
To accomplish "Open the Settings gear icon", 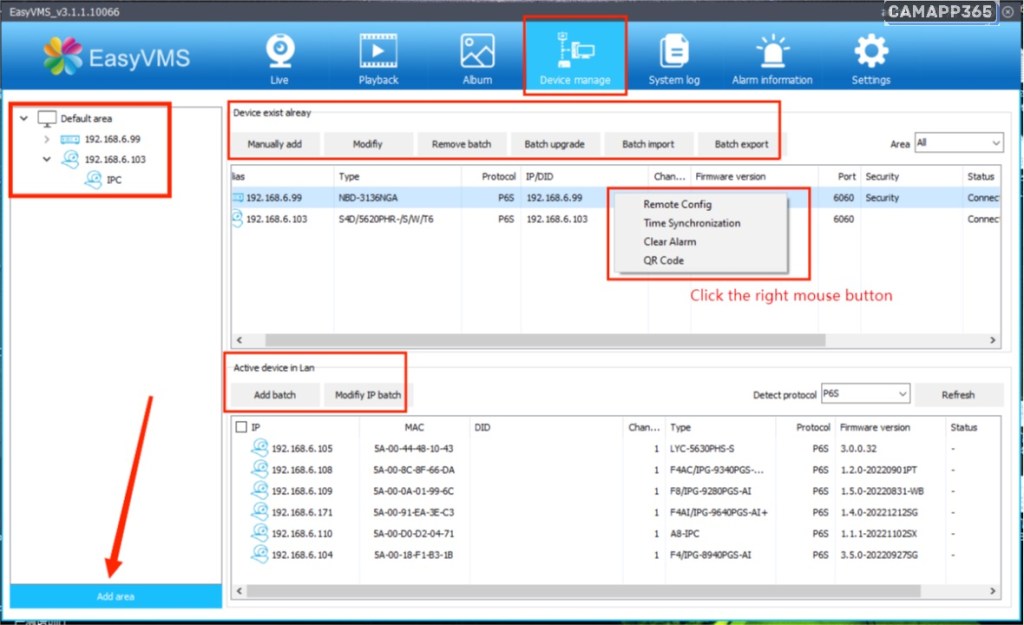I will pos(871,52).
